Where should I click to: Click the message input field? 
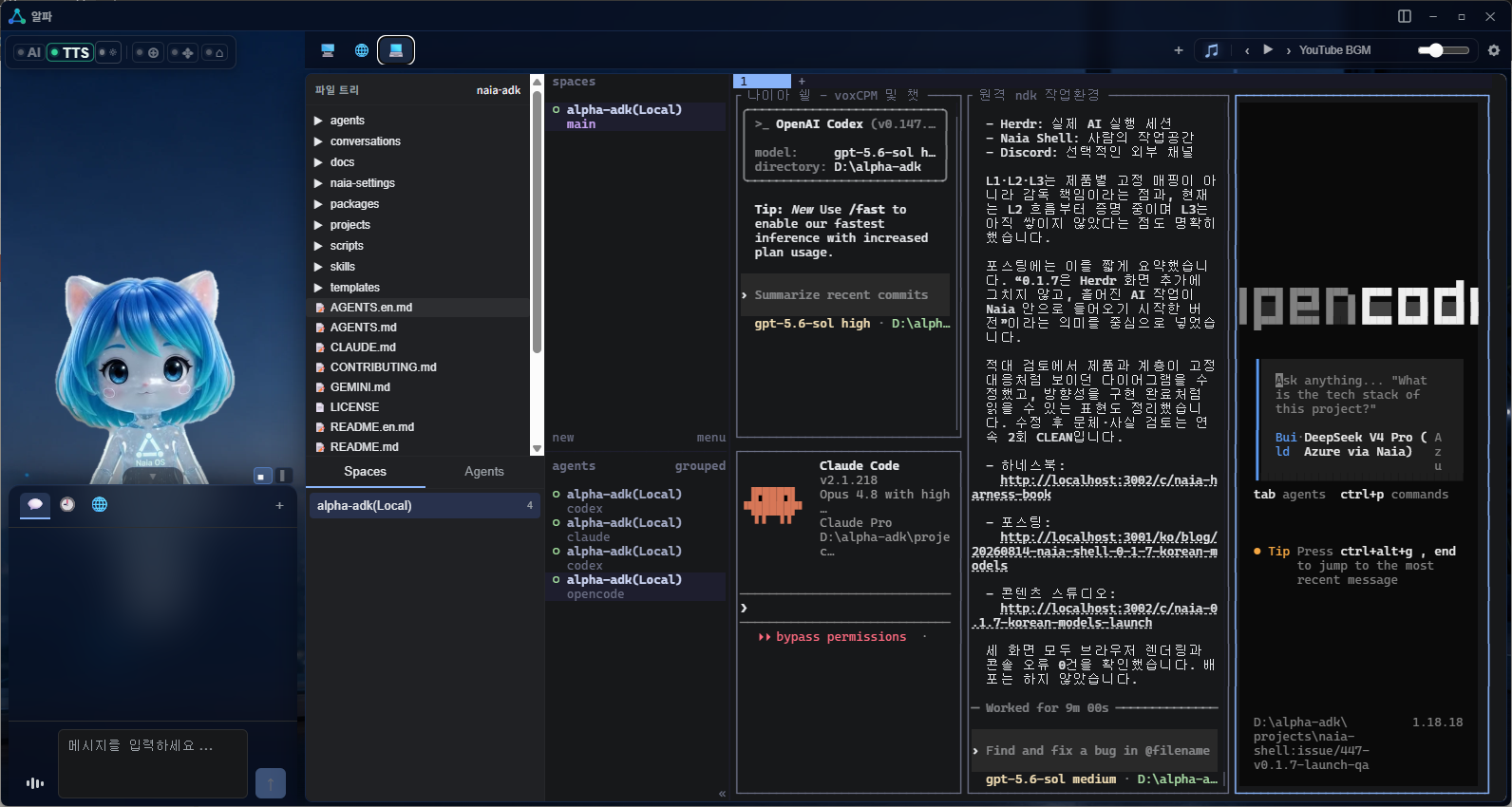coord(153,763)
